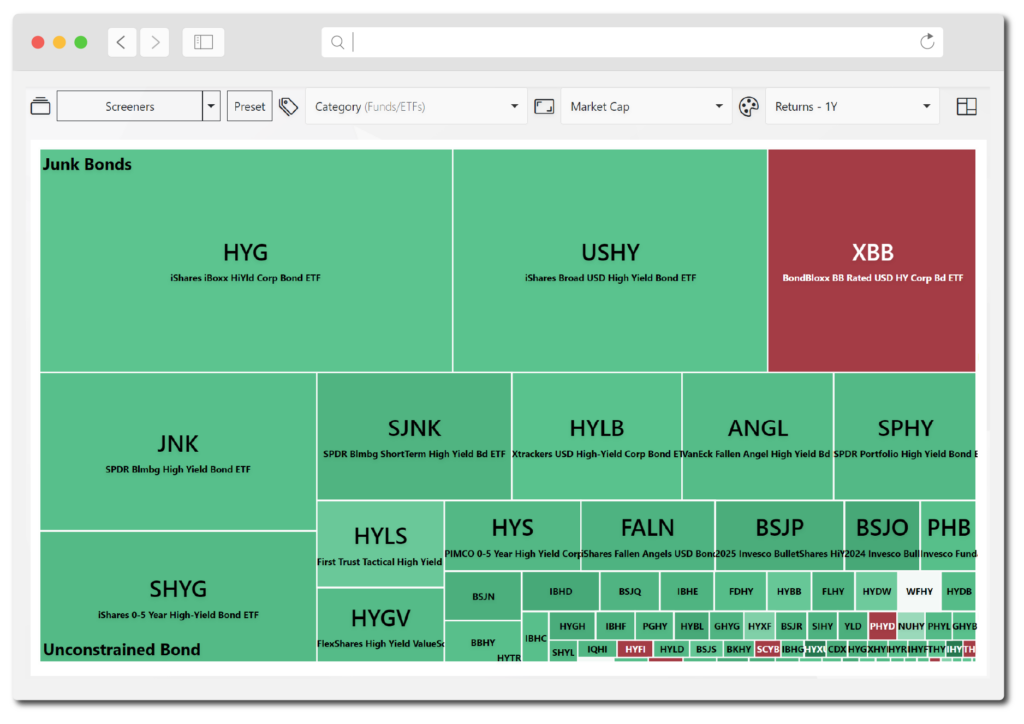Click the magnifier icon inside the search field
The image size is (1024, 724).
[337, 42]
